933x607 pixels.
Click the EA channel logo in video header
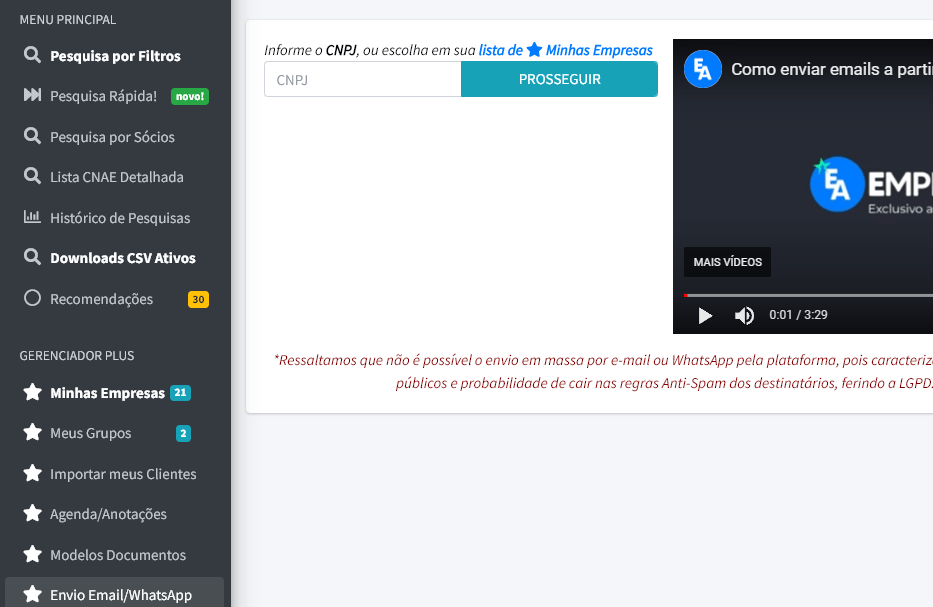pos(703,69)
